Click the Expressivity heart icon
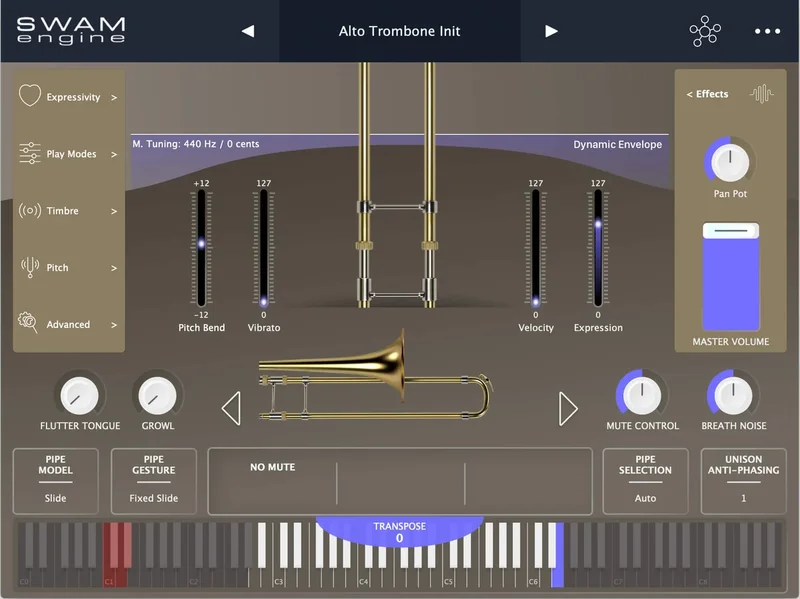Image resolution: width=800 pixels, height=599 pixels. point(30,95)
